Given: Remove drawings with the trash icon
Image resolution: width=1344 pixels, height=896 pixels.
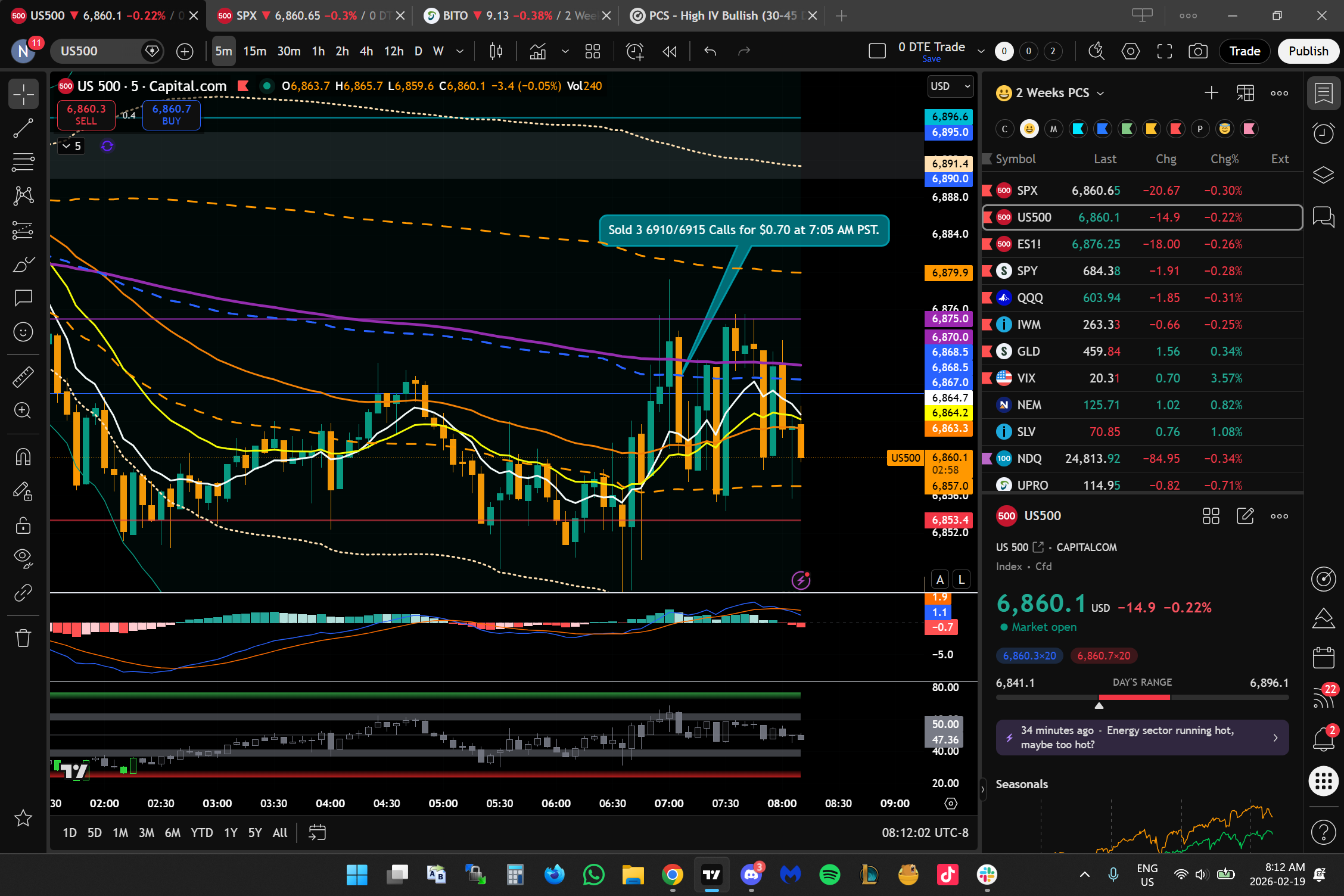Looking at the screenshot, I should 23,638.
